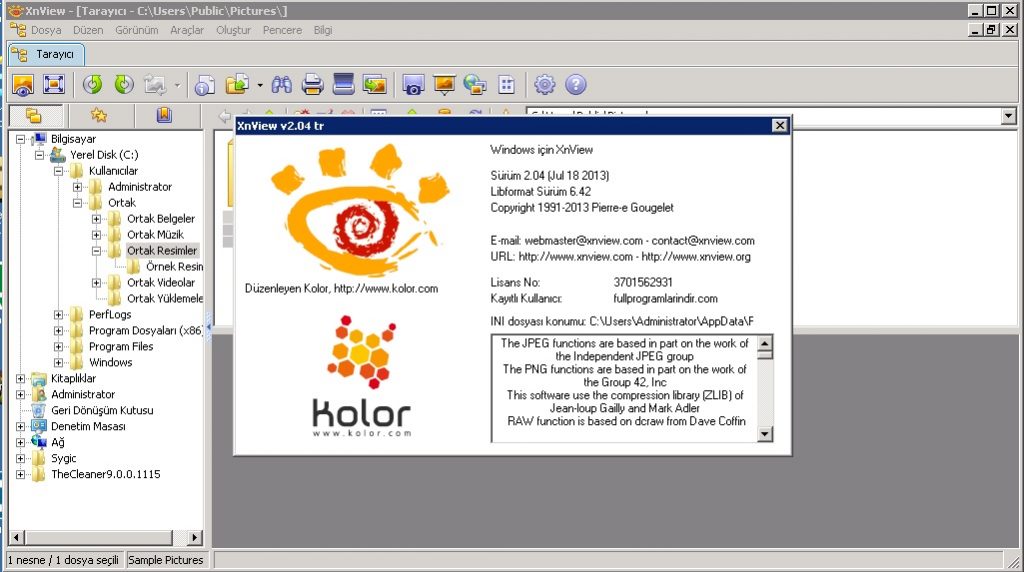Screen dimensions: 1024x572
Task: Open the Settings gear icon
Action: pos(544,85)
